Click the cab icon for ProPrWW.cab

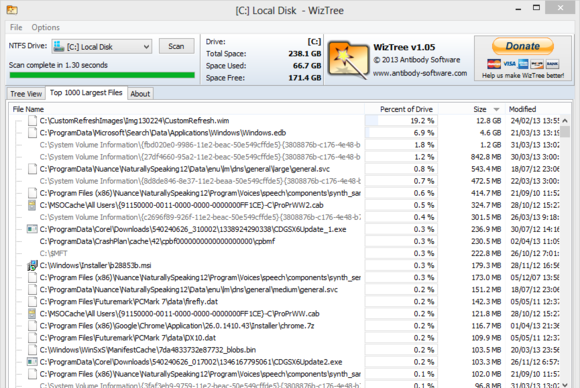click(32, 314)
